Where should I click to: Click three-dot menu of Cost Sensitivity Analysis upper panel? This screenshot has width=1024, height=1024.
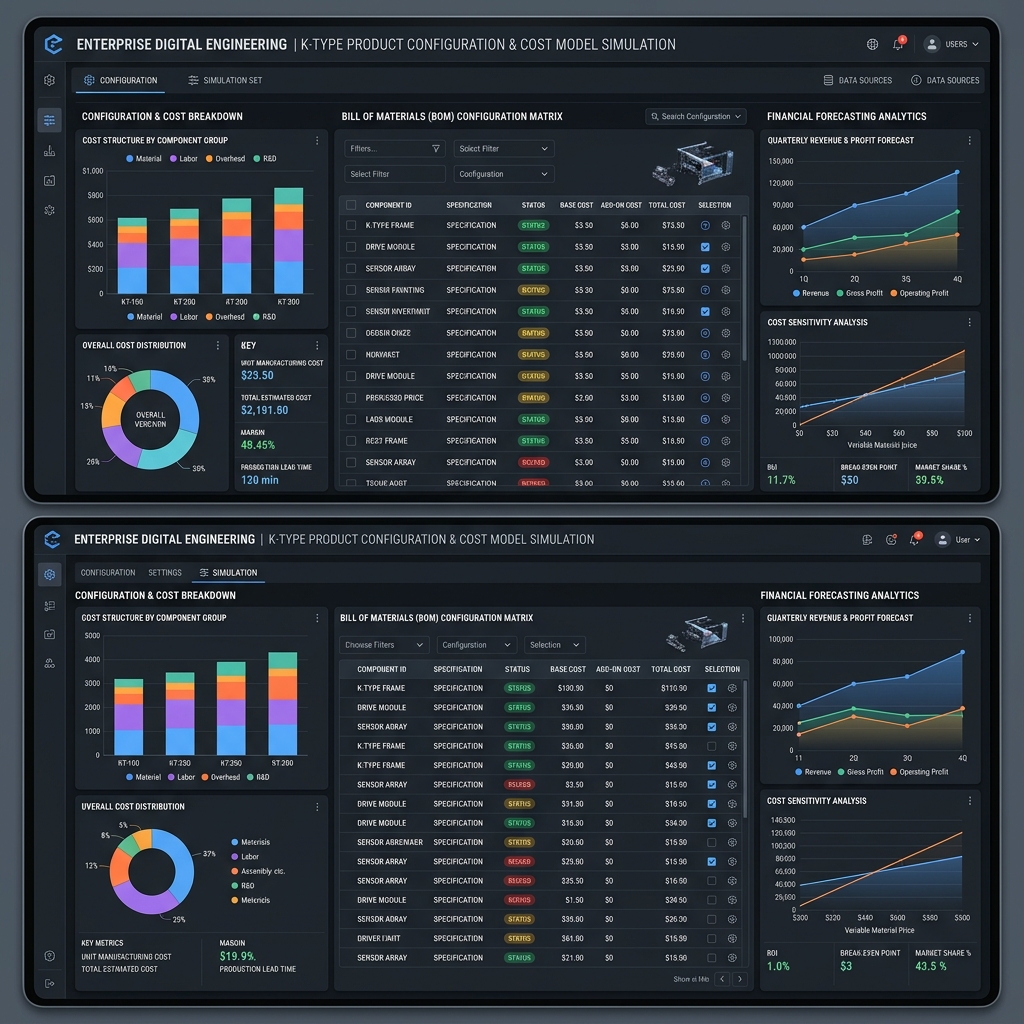point(969,323)
